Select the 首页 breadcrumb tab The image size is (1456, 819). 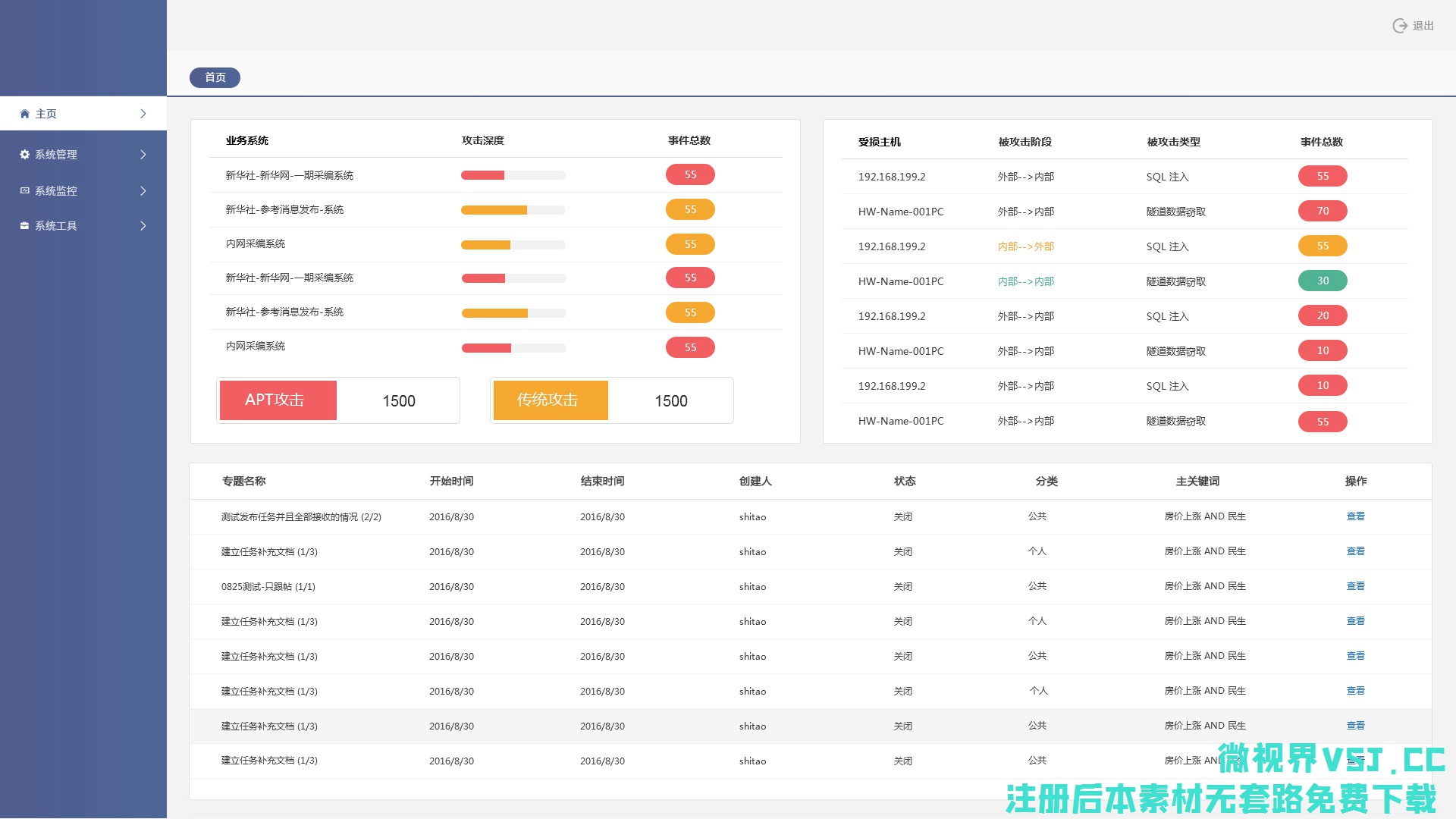215,77
